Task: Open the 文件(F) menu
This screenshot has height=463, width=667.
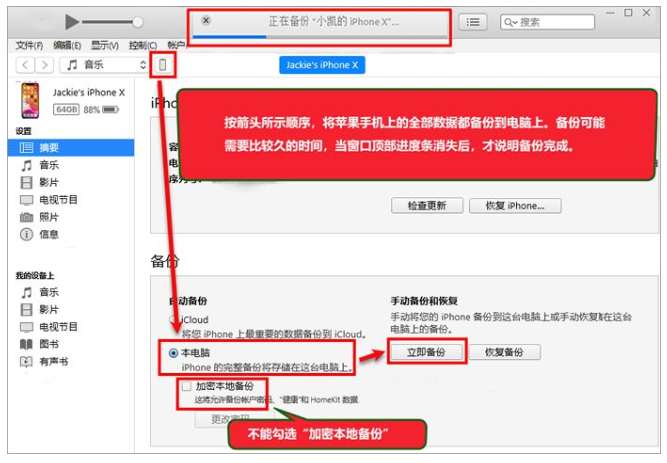Action: point(29,45)
